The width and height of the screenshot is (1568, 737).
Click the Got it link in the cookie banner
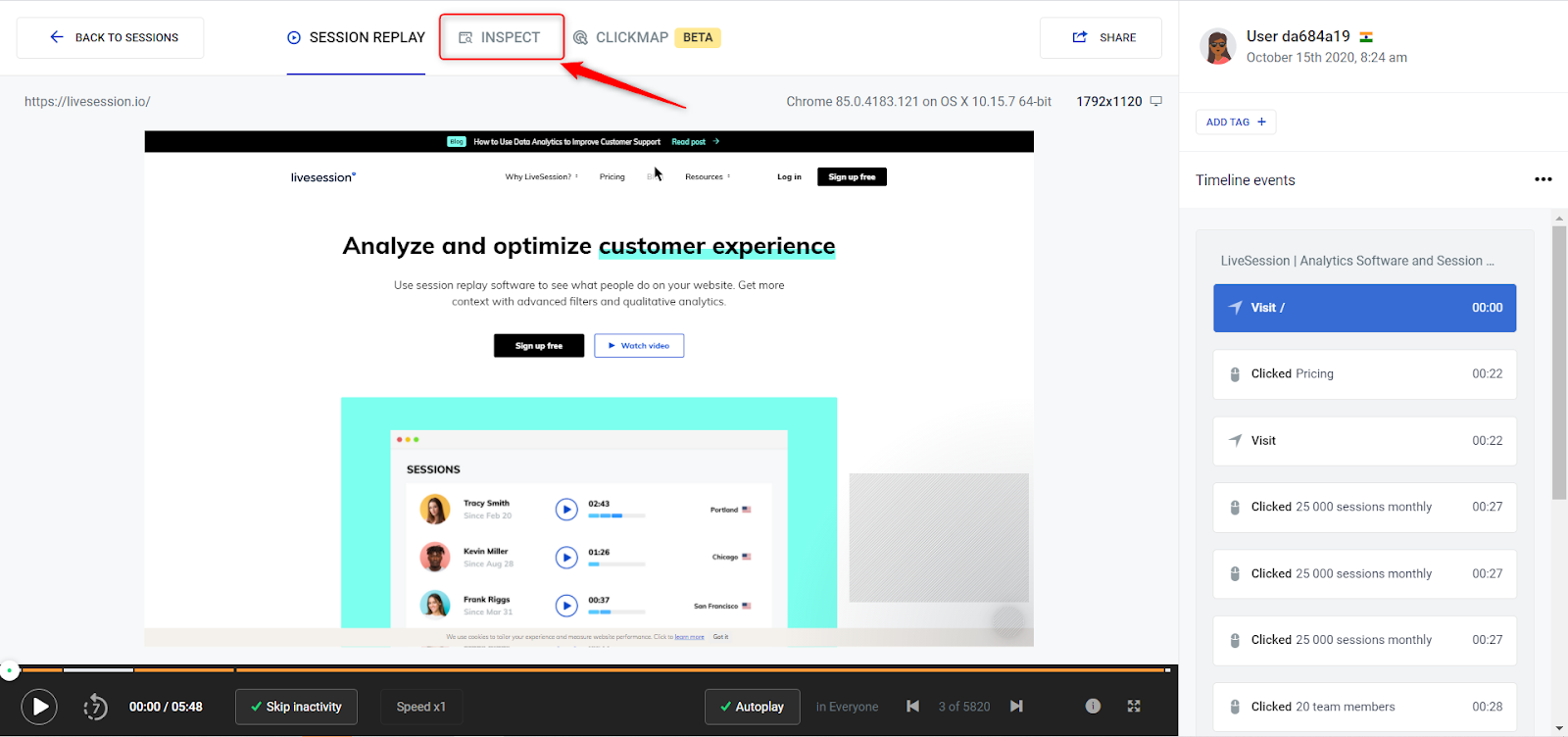click(x=720, y=637)
